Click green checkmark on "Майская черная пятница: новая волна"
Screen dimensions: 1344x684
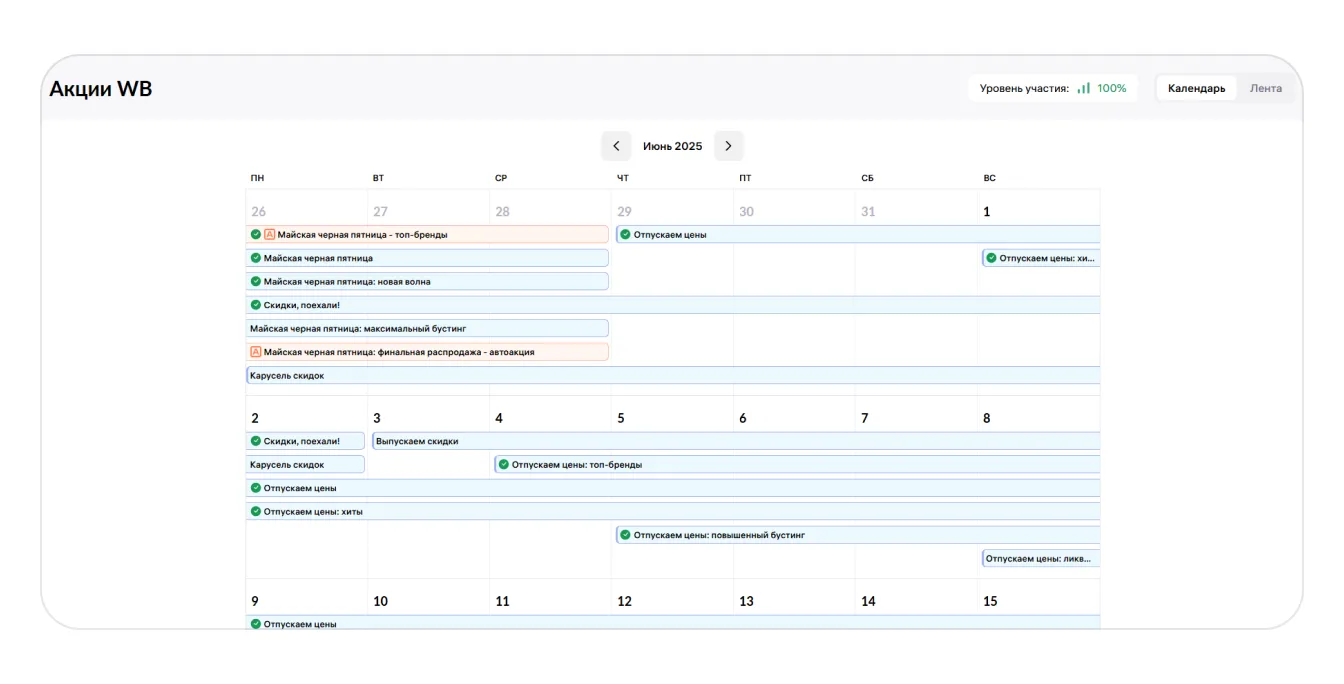point(256,282)
